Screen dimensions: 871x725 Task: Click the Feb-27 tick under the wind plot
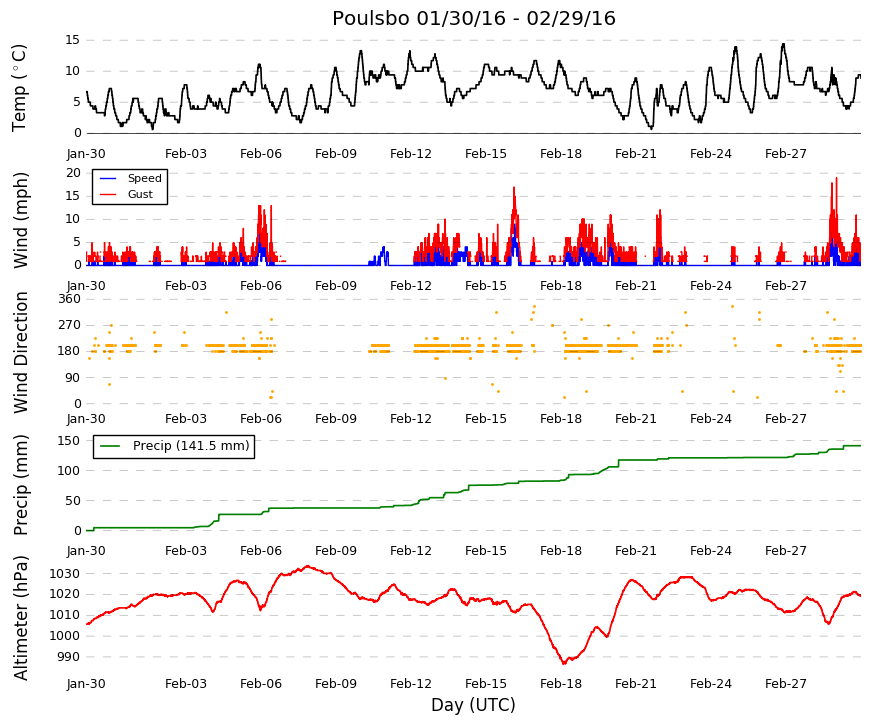785,286
